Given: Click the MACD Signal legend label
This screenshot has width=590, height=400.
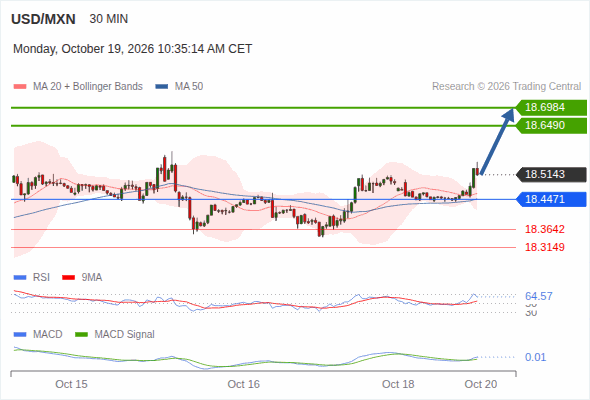Looking at the screenshot, I should pos(125,335).
